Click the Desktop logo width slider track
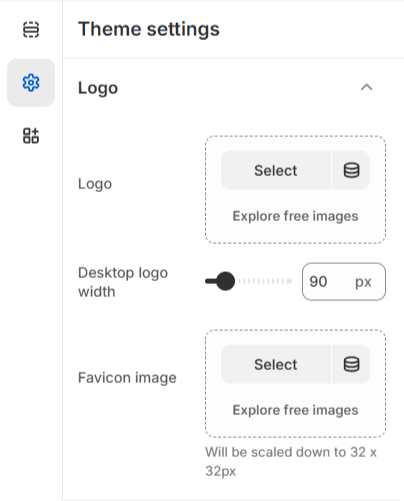Viewport: 404px width, 501px height. (x=249, y=281)
